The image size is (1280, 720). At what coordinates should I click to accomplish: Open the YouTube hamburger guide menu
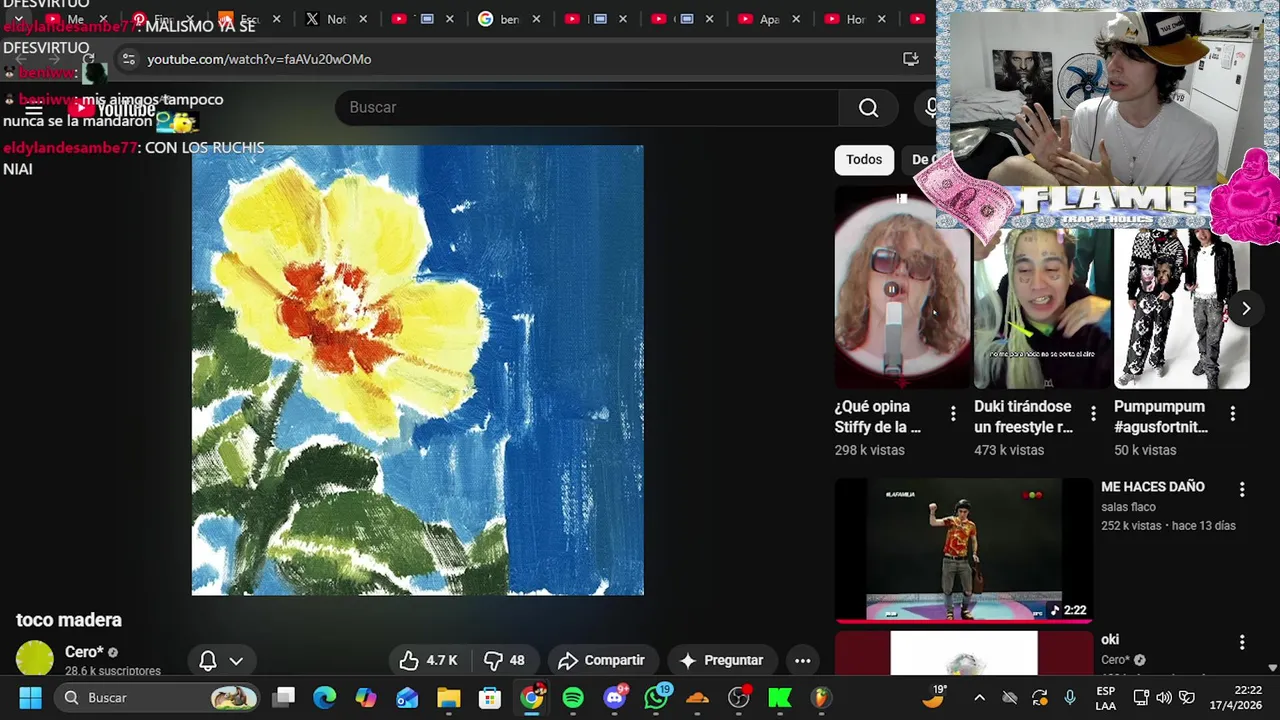click(x=33, y=108)
